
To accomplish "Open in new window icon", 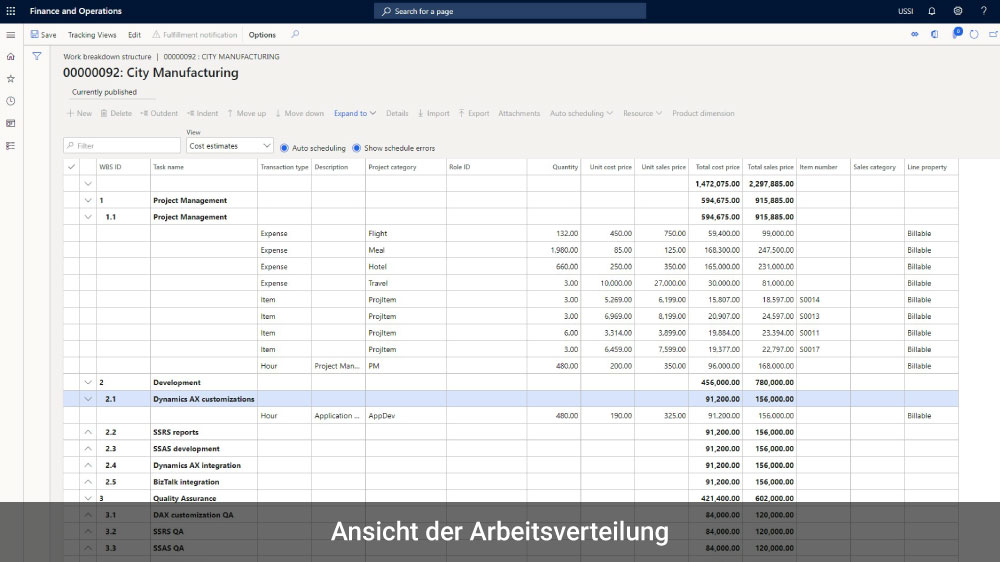I will point(994,34).
